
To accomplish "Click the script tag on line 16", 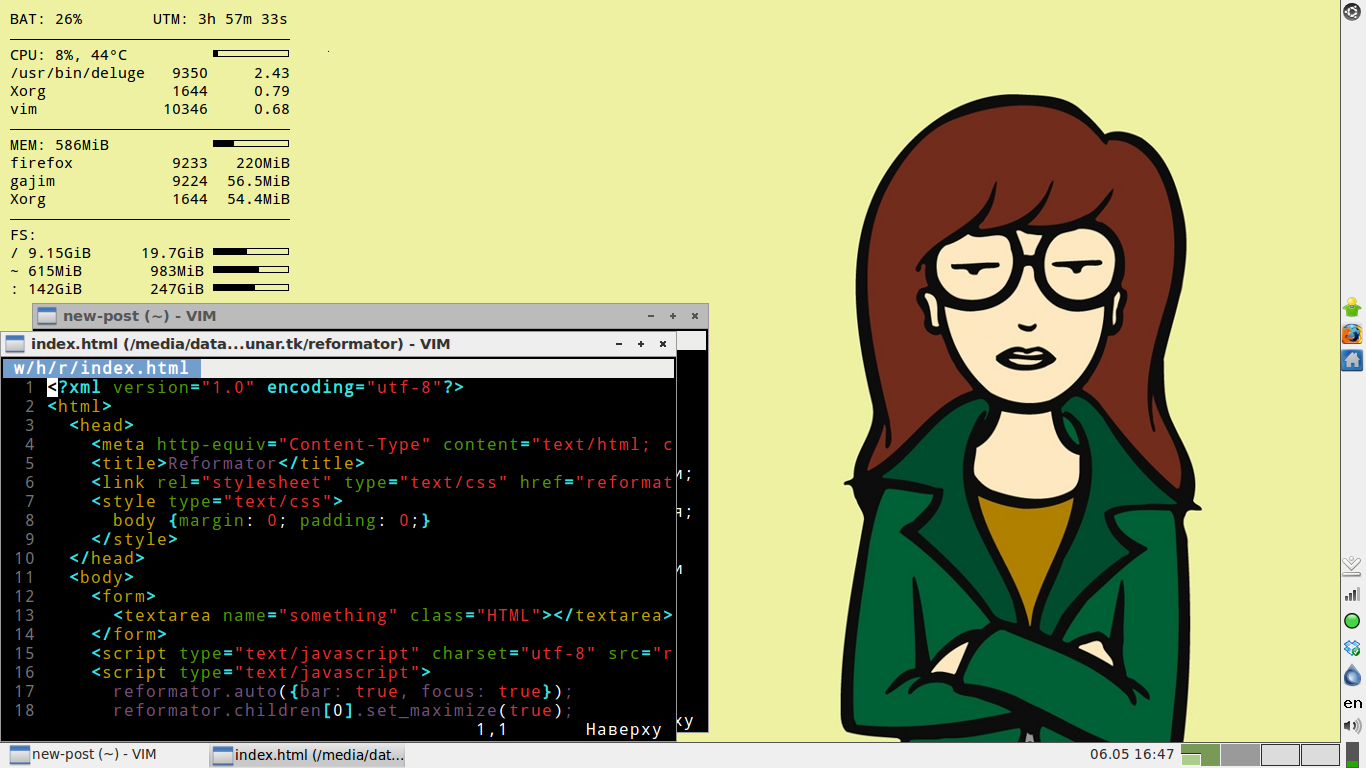I will [x=261, y=672].
